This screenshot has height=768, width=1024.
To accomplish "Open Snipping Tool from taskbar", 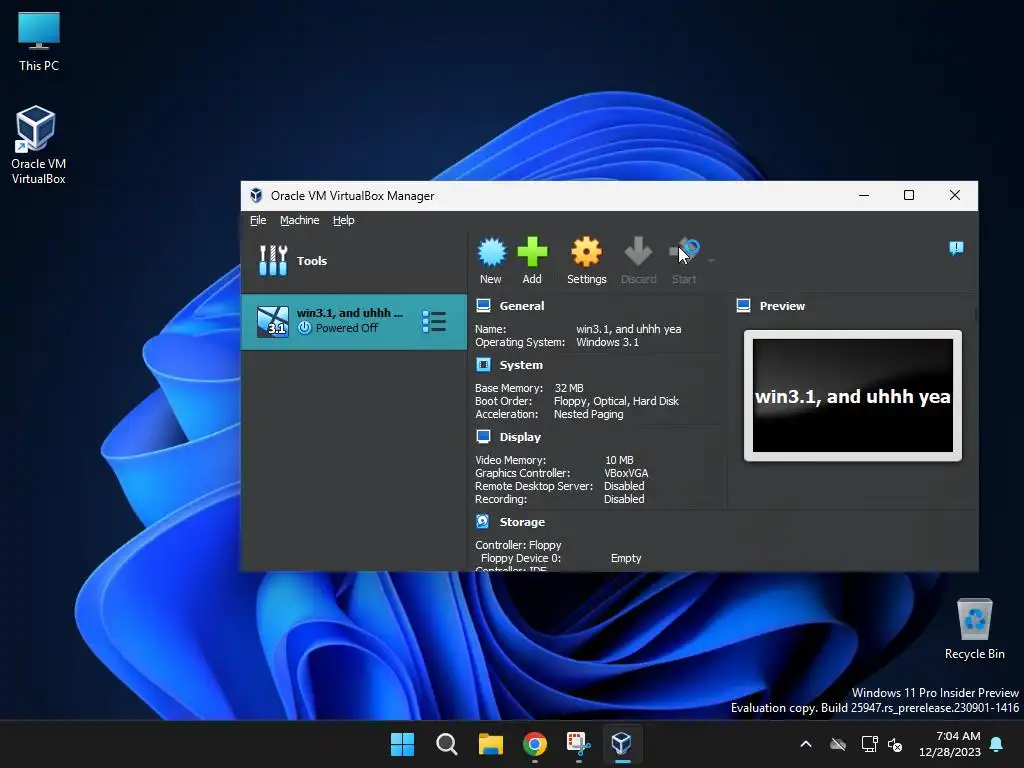I will coord(578,744).
